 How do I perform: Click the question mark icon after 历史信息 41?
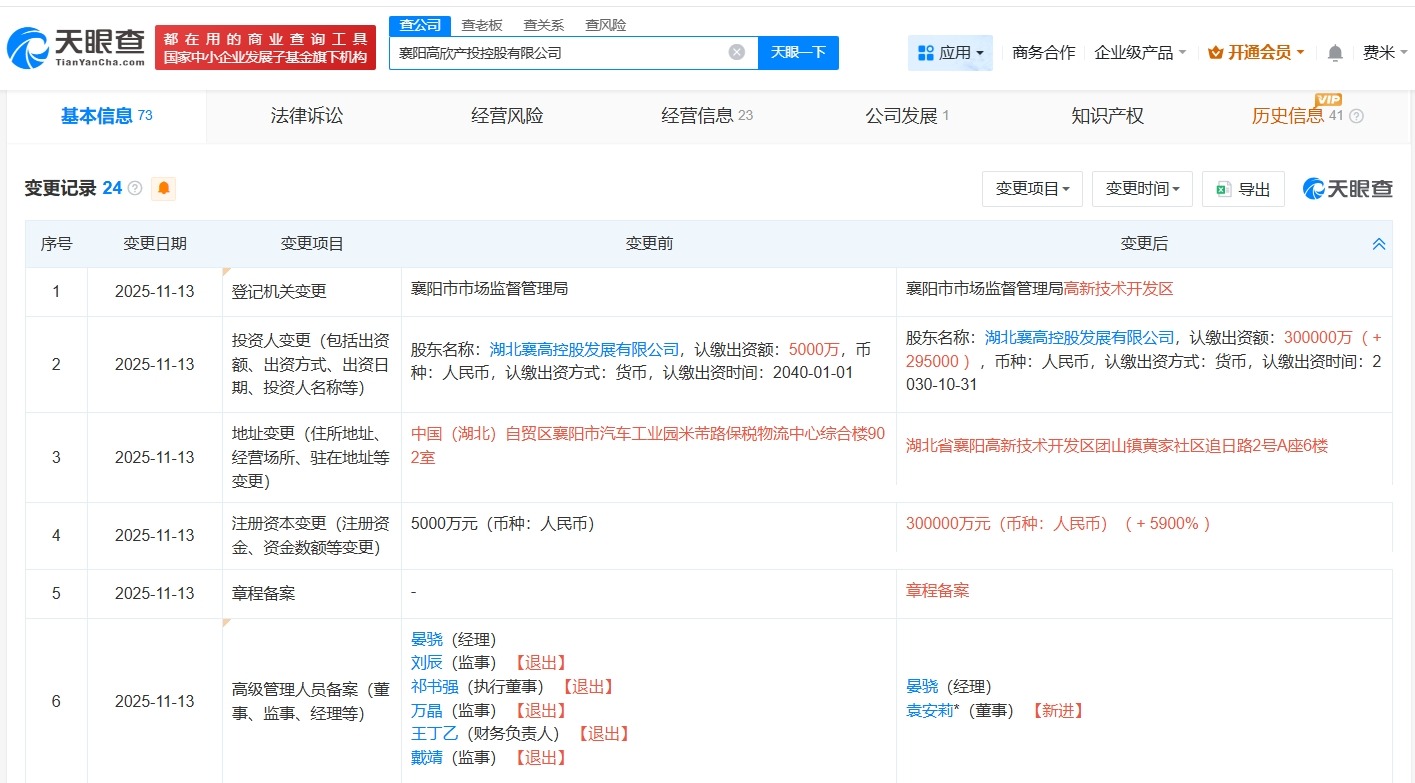point(1355,115)
